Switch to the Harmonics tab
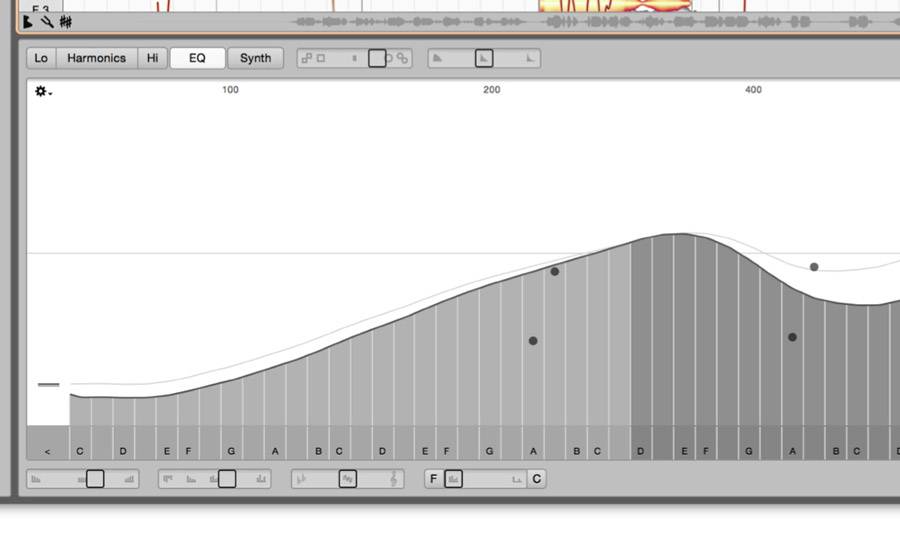The height and width of the screenshot is (536, 900). 96,58
